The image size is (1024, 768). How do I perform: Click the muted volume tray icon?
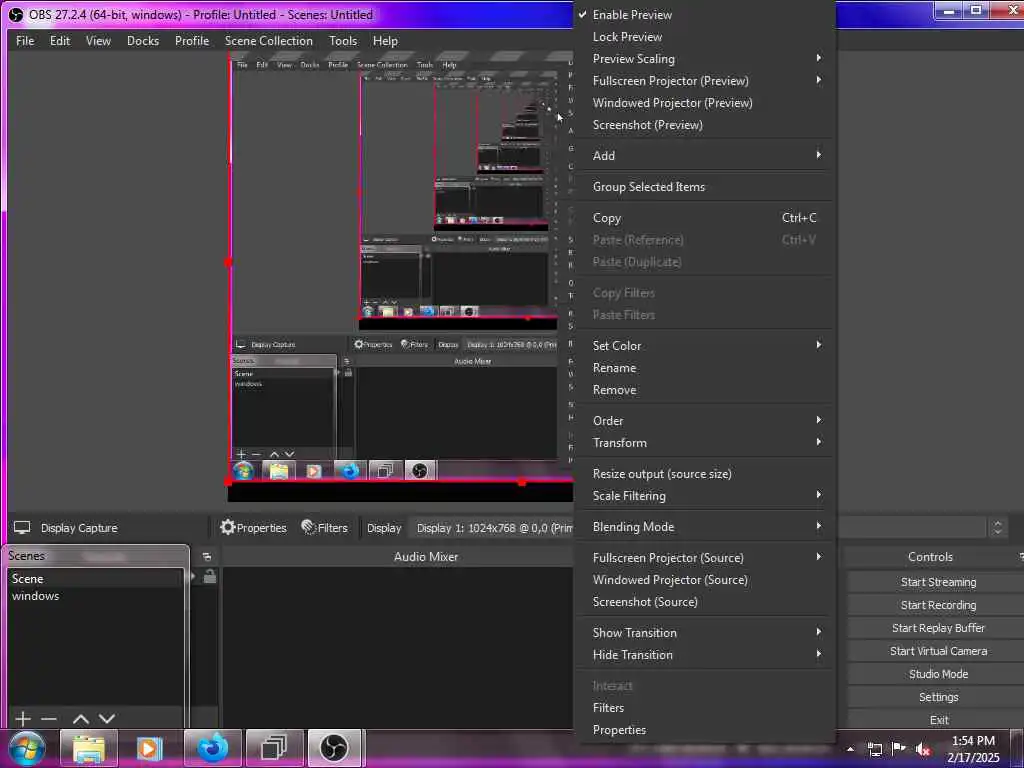point(923,749)
